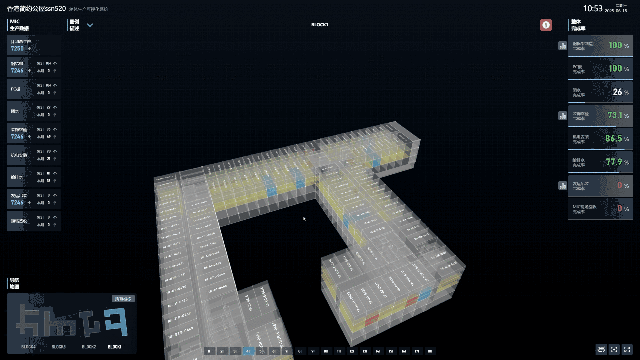Open the card showing 86.5%
Screen dimensions: 640x360
pyautogui.click(x=600, y=139)
